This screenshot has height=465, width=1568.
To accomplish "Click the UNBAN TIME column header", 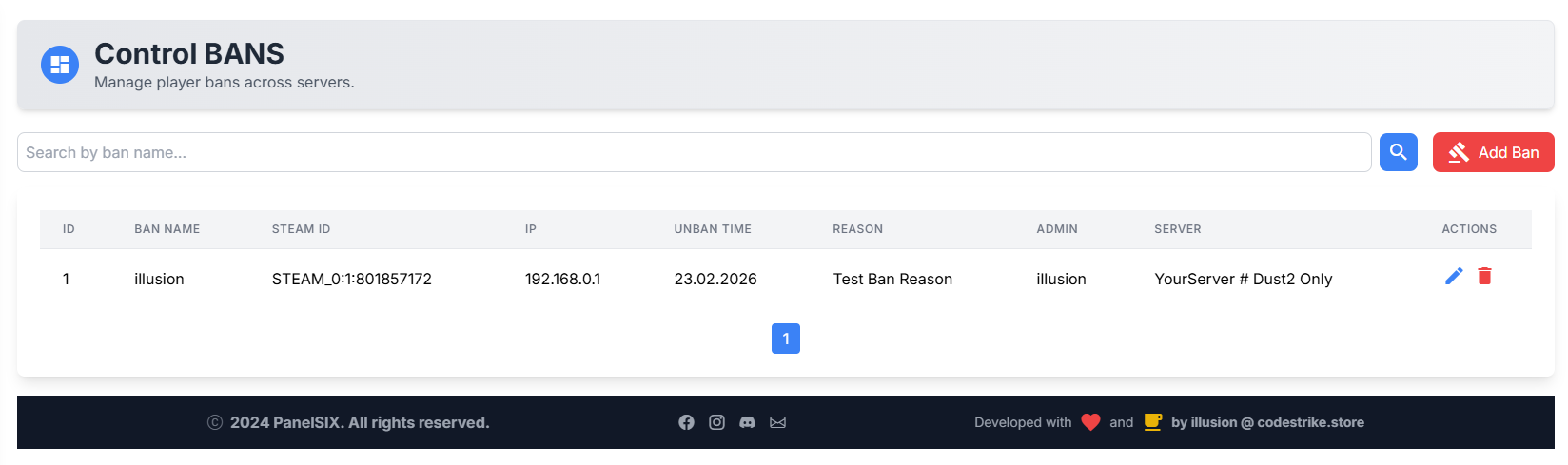I will point(713,229).
